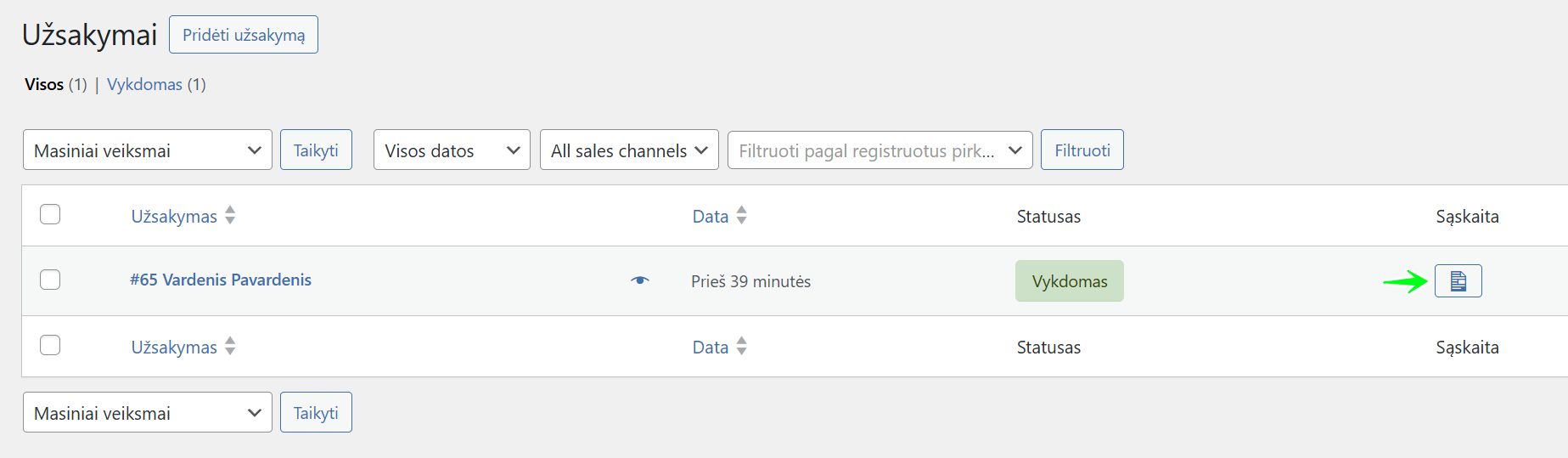This screenshot has height=458, width=1568.
Task: Select the checkbox for order #65
Action: coord(50,280)
